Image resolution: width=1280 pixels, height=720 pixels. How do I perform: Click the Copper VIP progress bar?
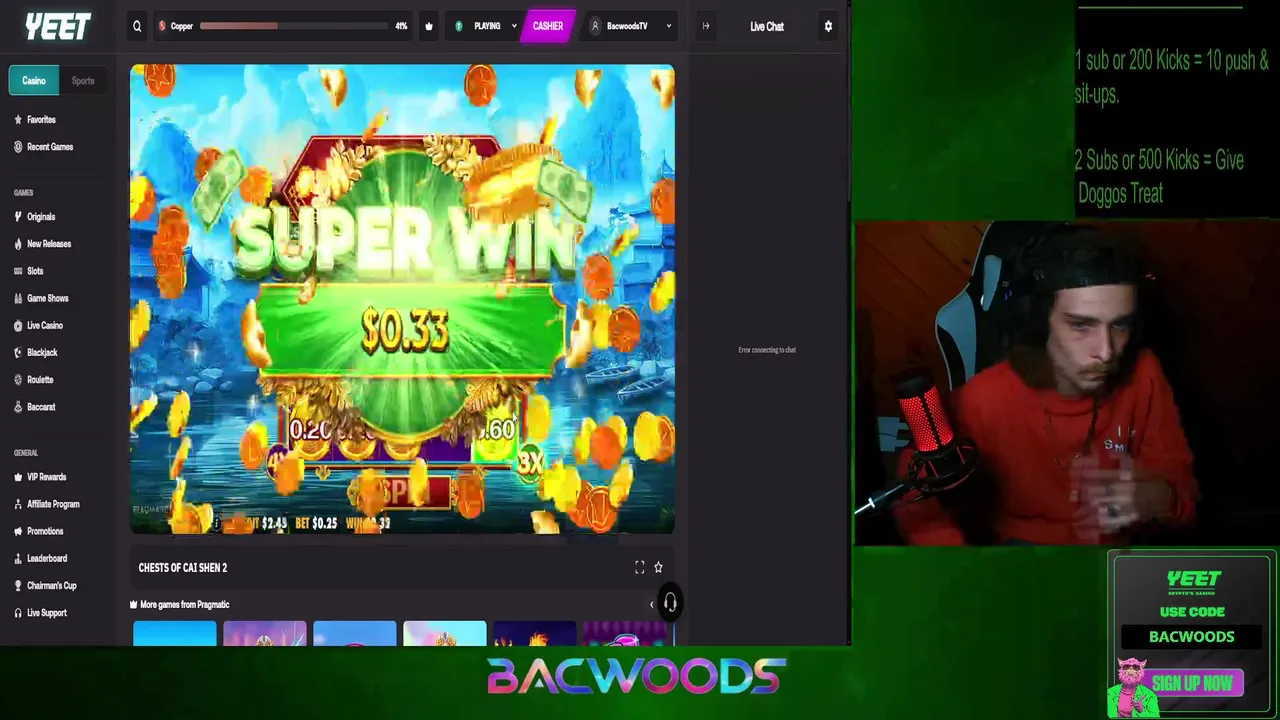point(294,26)
